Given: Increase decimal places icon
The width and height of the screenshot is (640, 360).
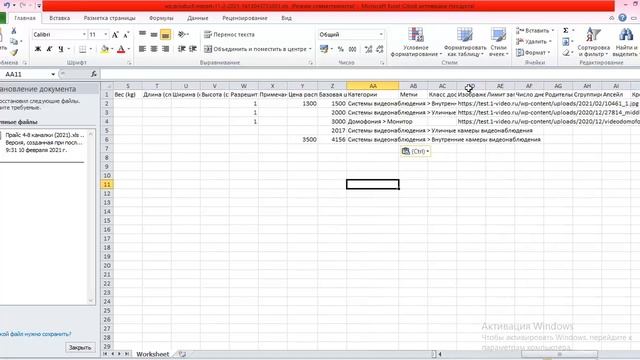Looking at the screenshot, I should (x=369, y=49).
